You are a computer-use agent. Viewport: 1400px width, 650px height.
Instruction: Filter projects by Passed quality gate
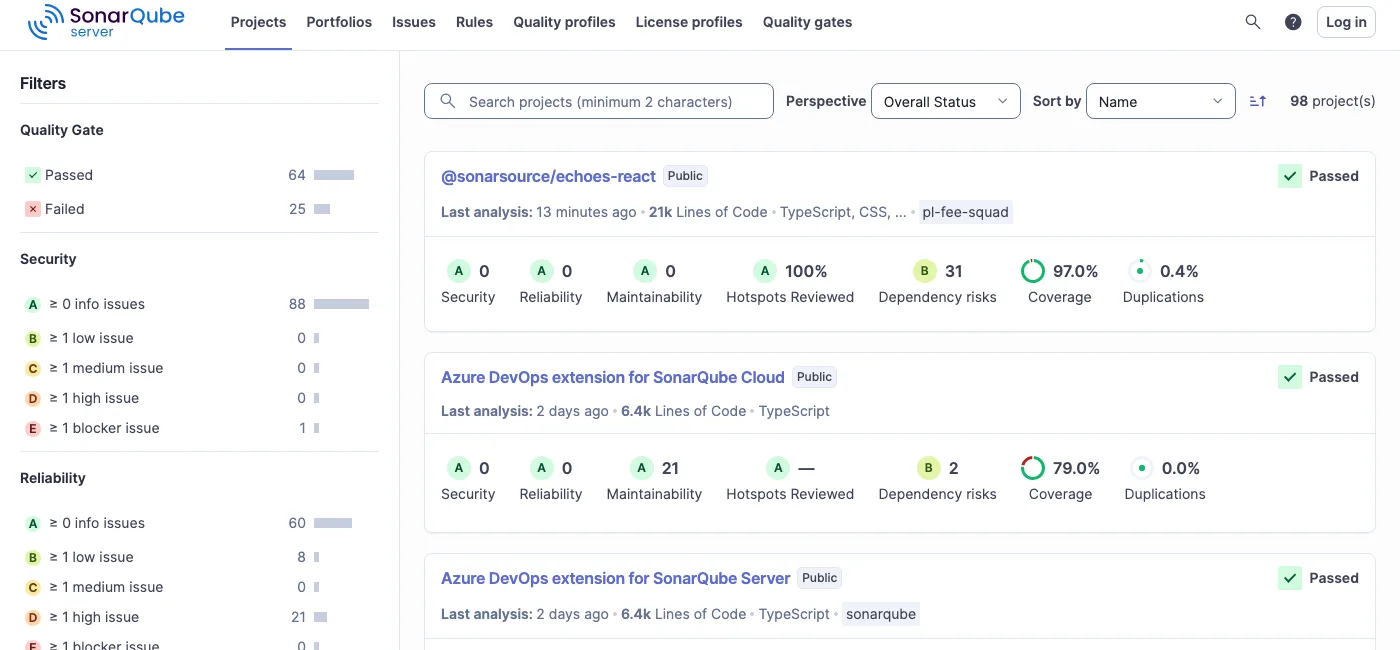coord(67,174)
